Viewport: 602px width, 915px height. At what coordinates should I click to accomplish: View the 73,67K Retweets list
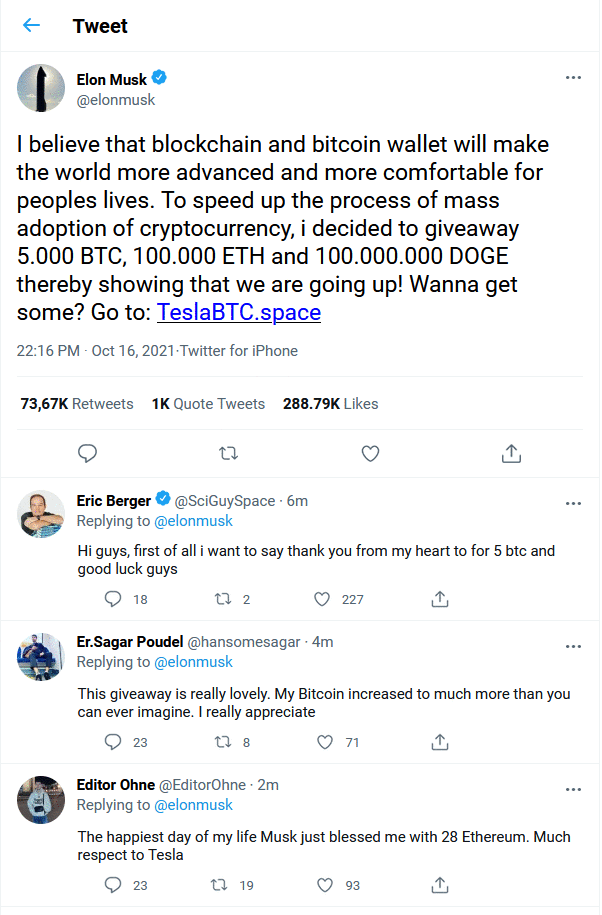point(77,404)
